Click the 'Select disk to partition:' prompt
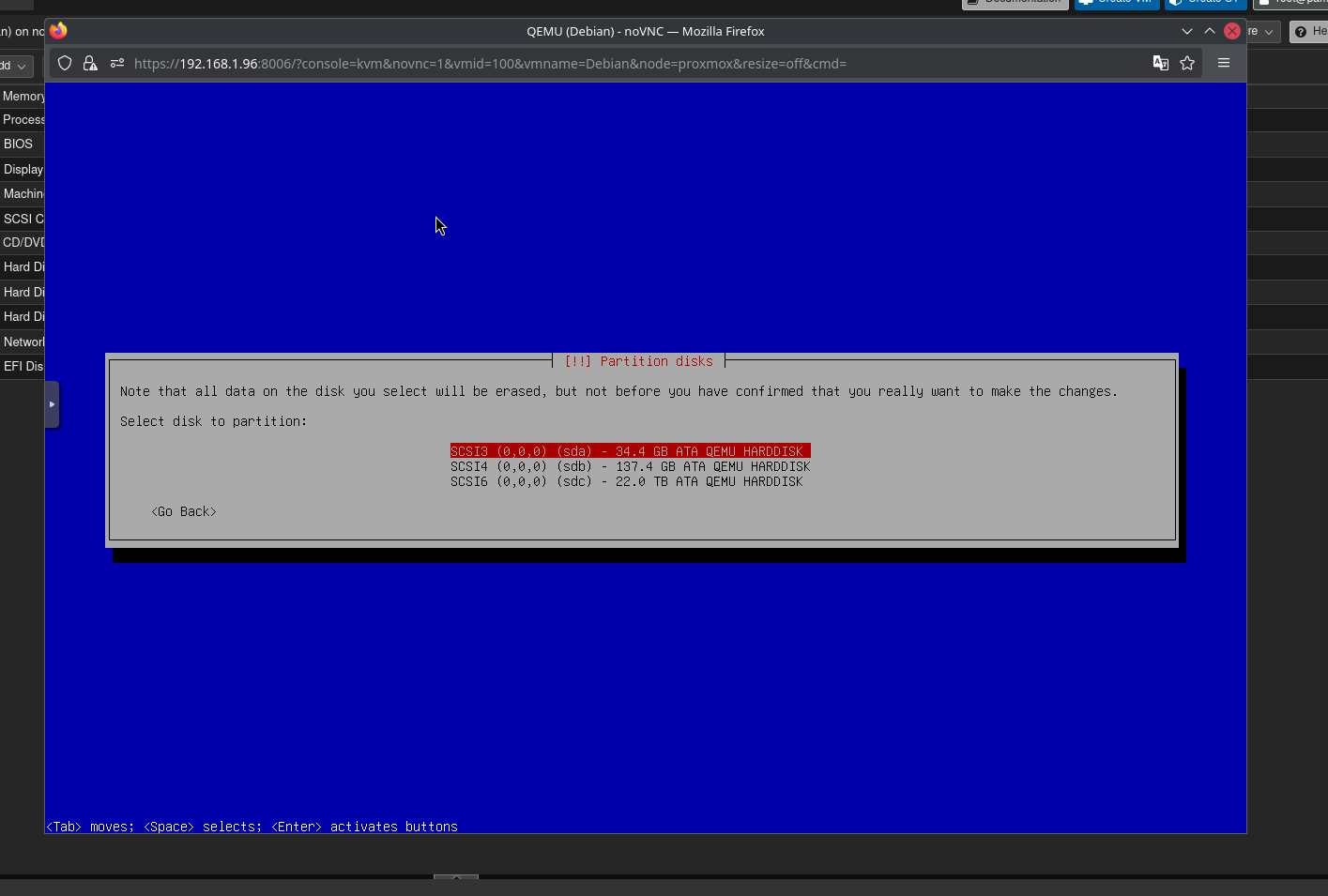This screenshot has width=1328, height=896. pyautogui.click(x=214, y=421)
